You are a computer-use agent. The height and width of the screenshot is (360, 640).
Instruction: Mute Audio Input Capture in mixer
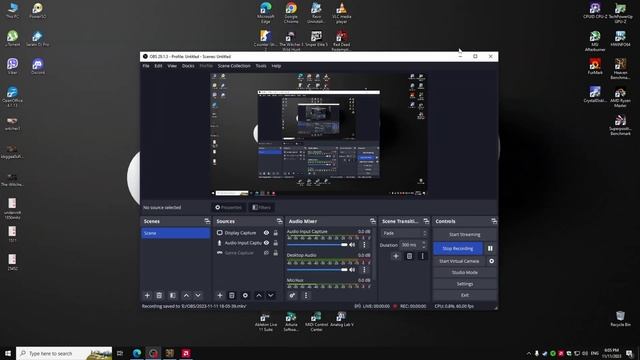[x=352, y=244]
